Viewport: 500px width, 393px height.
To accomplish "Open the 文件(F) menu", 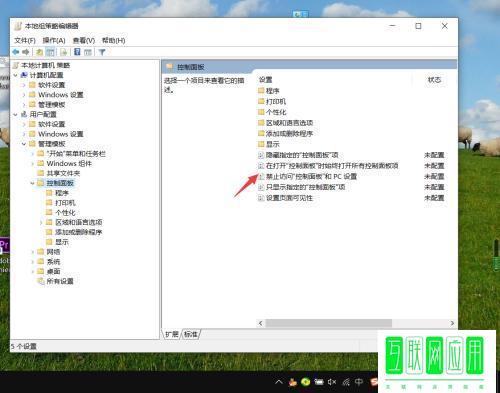I will [x=25, y=40].
